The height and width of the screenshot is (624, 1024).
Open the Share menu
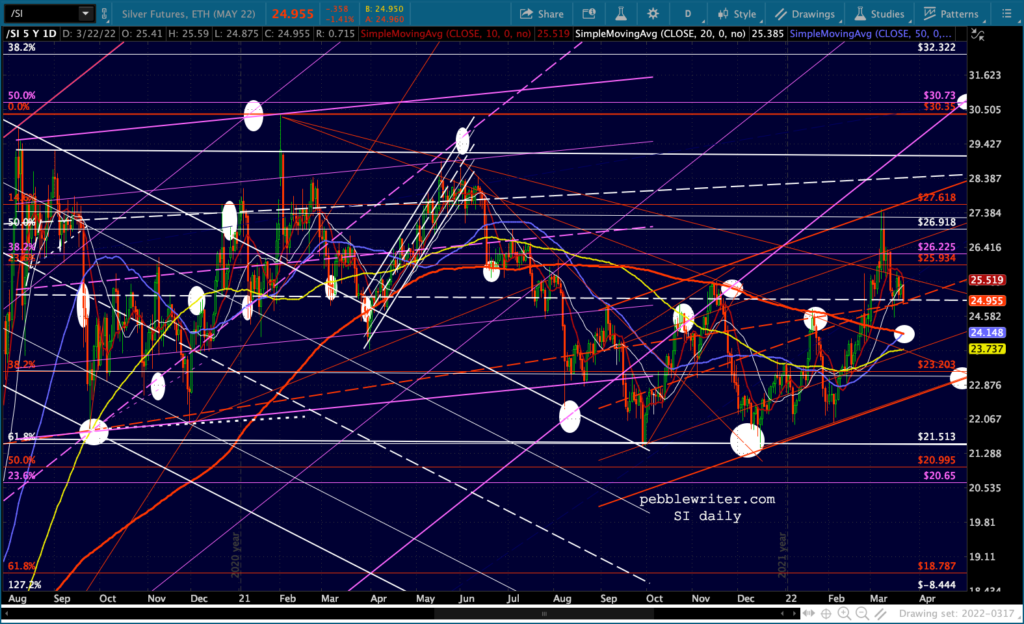click(541, 14)
